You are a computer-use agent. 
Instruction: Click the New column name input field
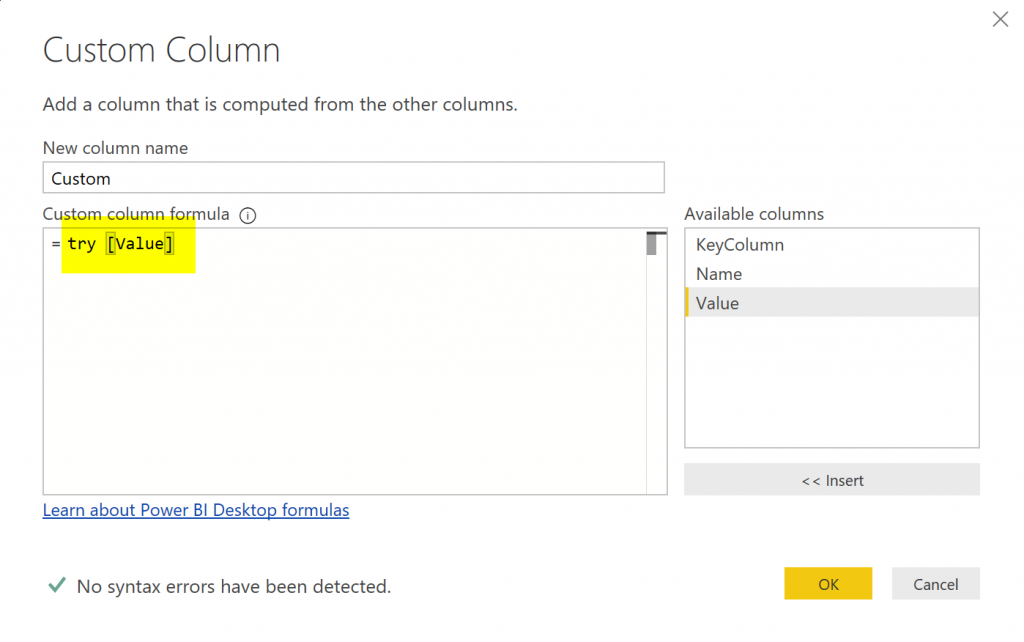(x=353, y=178)
